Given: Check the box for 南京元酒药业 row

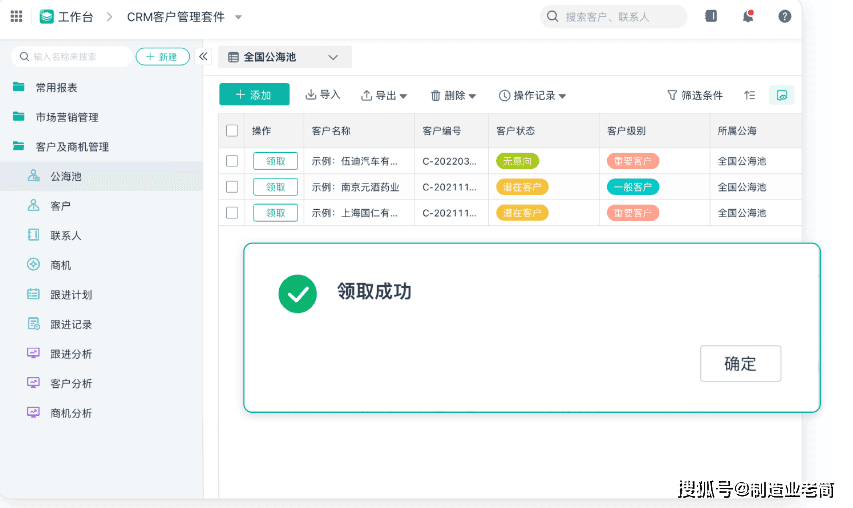Looking at the screenshot, I should pos(232,187).
